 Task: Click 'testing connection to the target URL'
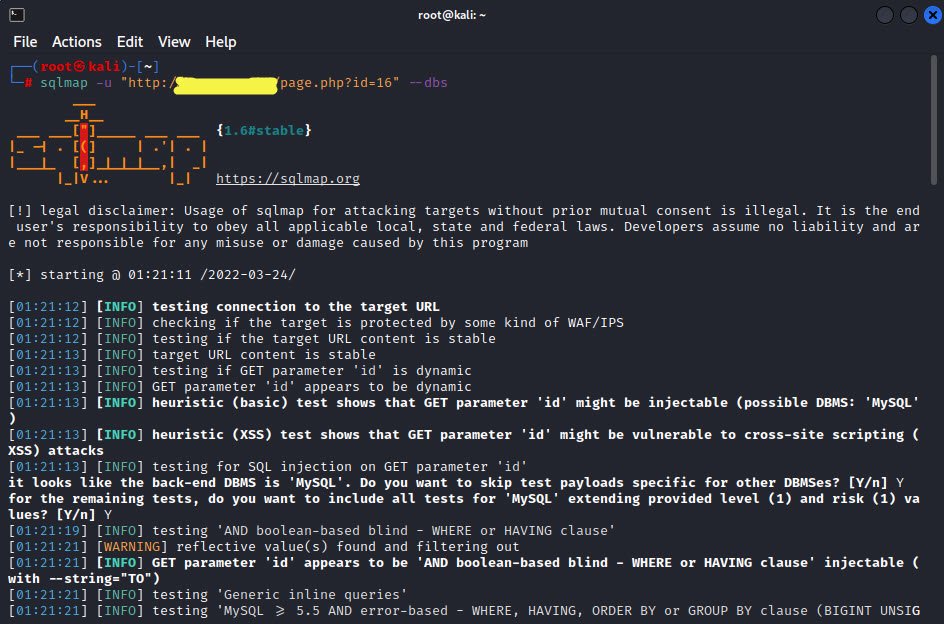click(x=296, y=307)
